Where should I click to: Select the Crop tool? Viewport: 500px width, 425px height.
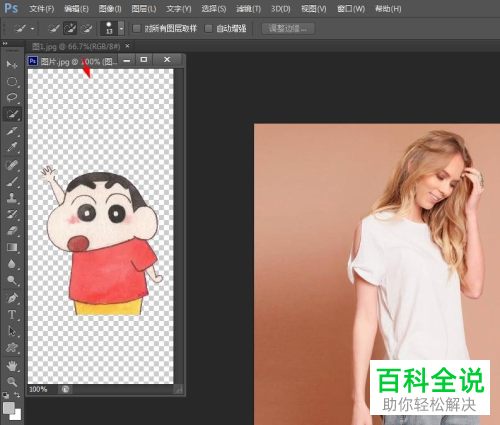[x=12, y=131]
